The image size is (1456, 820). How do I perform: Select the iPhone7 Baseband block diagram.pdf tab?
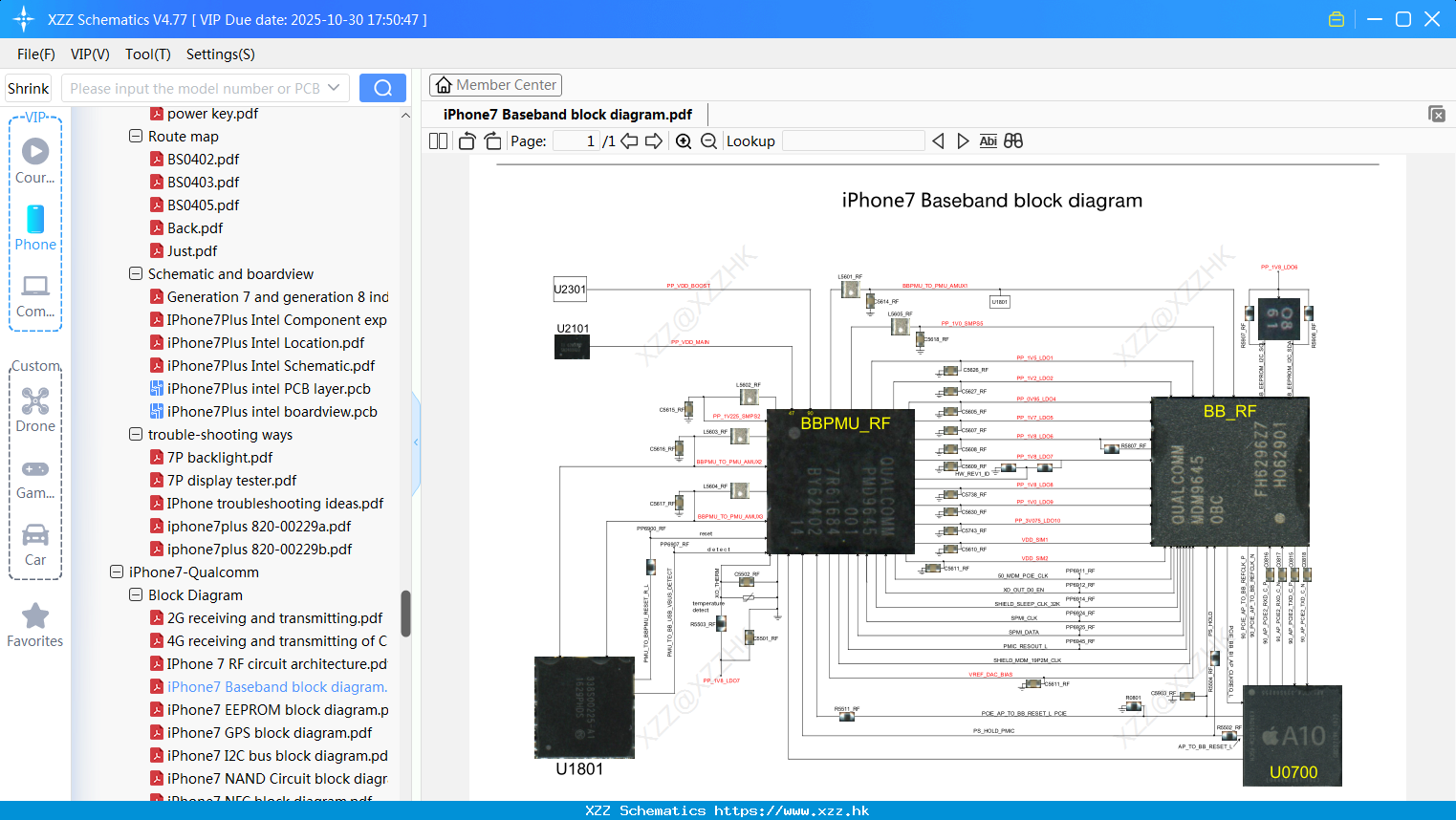(568, 115)
